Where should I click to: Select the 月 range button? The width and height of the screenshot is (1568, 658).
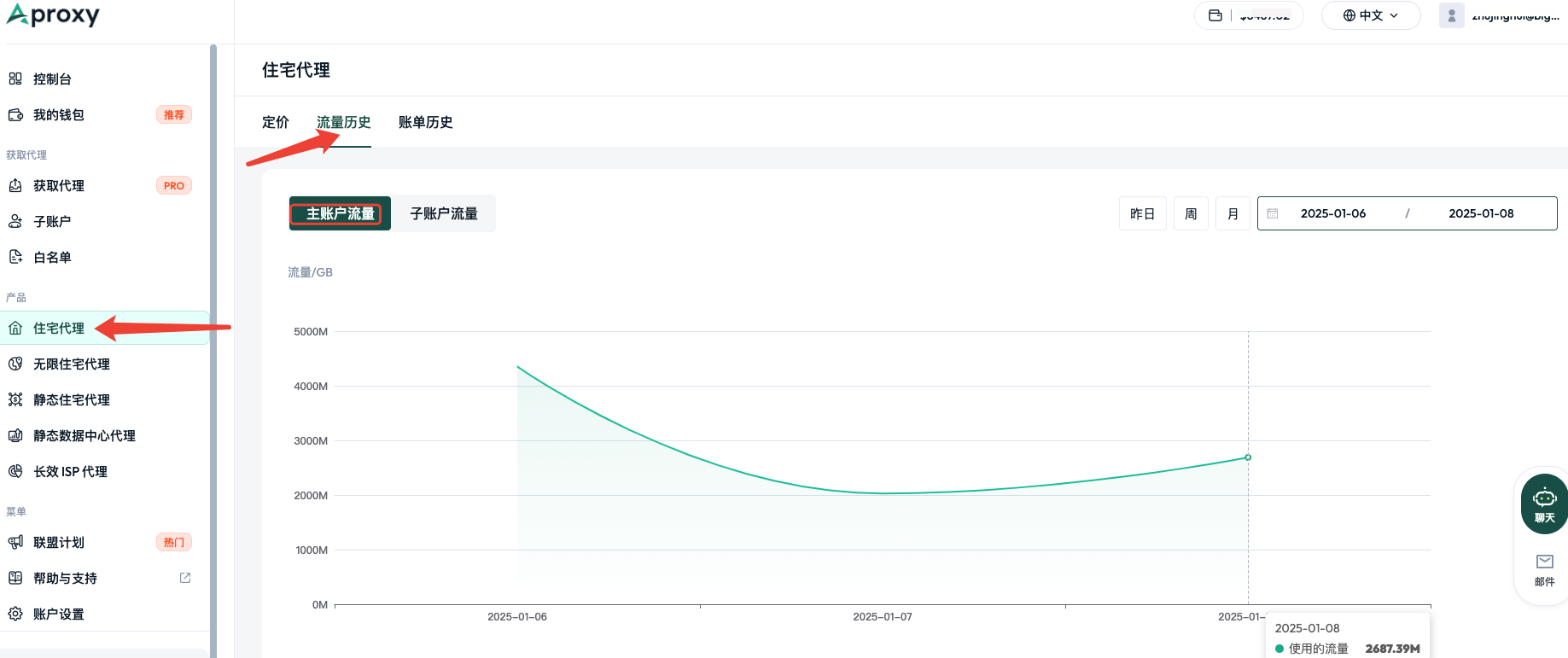point(1233,213)
